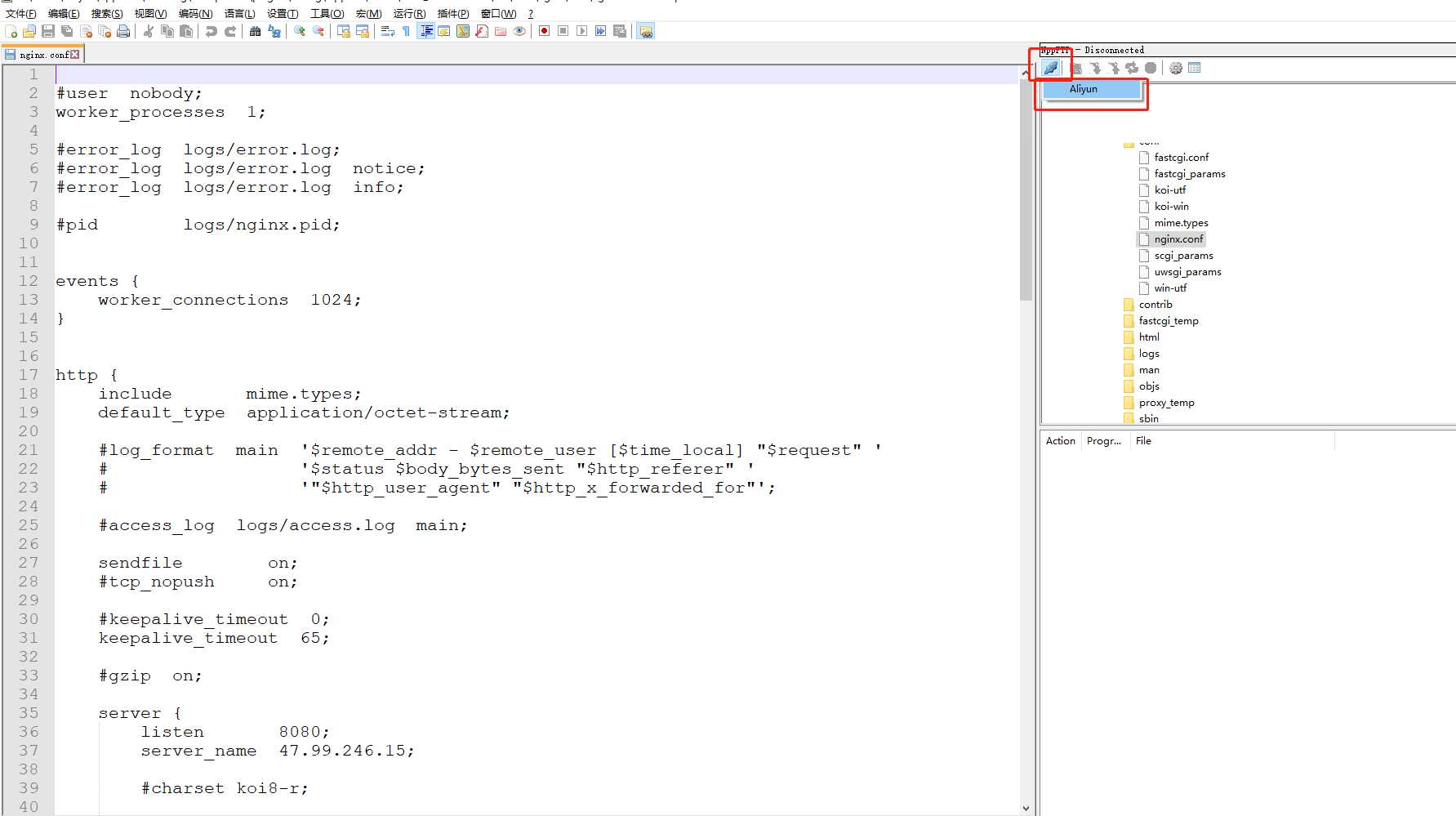This screenshot has width=1456, height=816.
Task: Open the 语言(L) menu
Action: coord(239,13)
